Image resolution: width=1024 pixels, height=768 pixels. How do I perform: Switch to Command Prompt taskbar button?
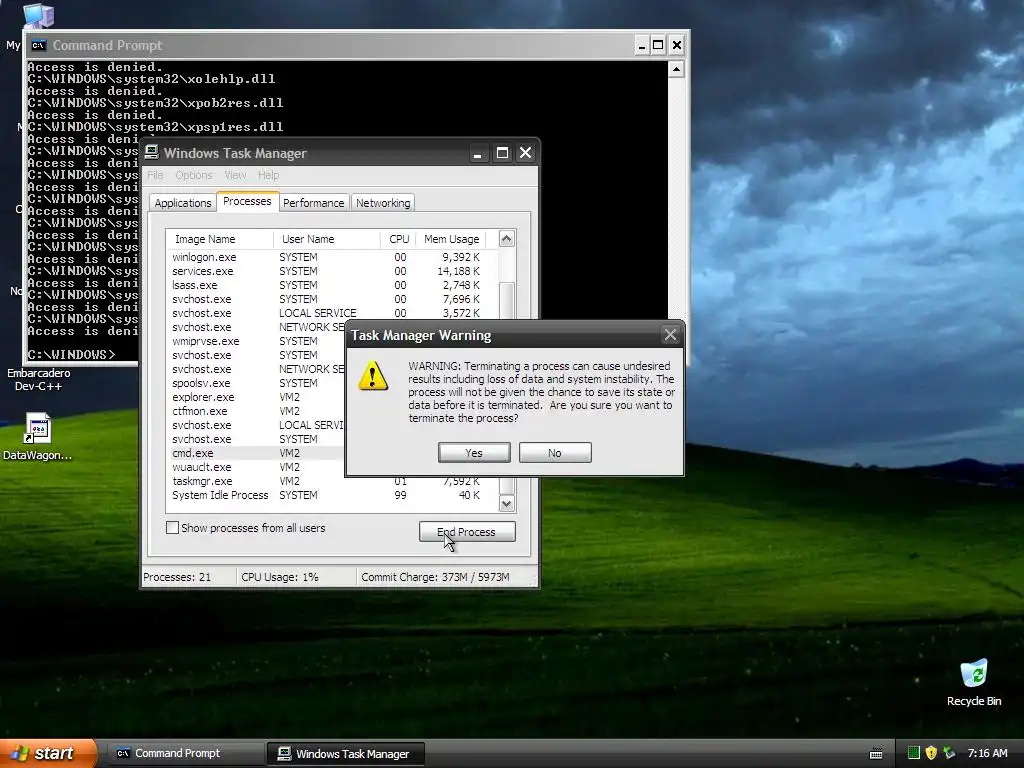tap(185, 754)
